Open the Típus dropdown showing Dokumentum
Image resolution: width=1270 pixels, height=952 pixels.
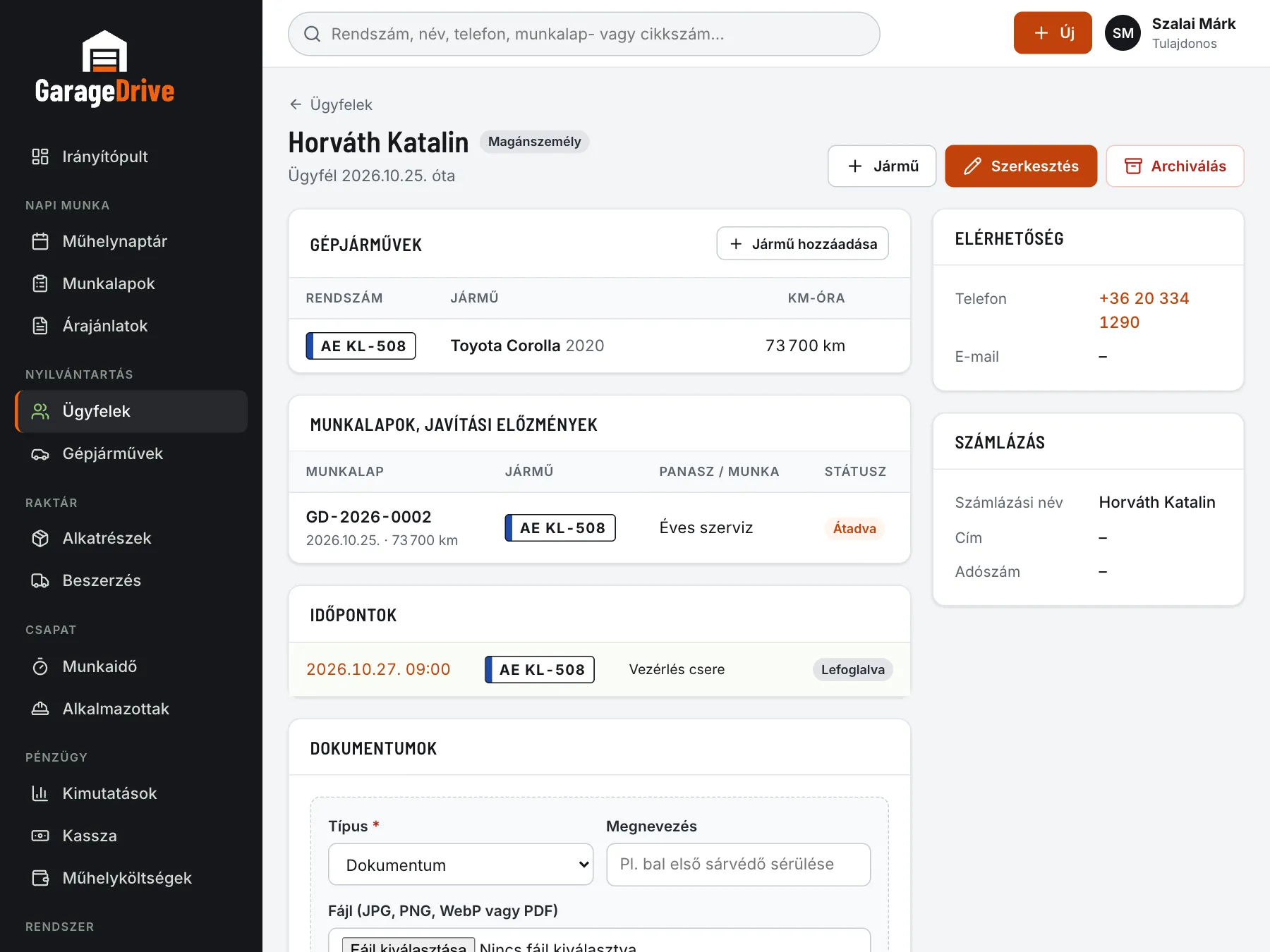tap(461, 865)
